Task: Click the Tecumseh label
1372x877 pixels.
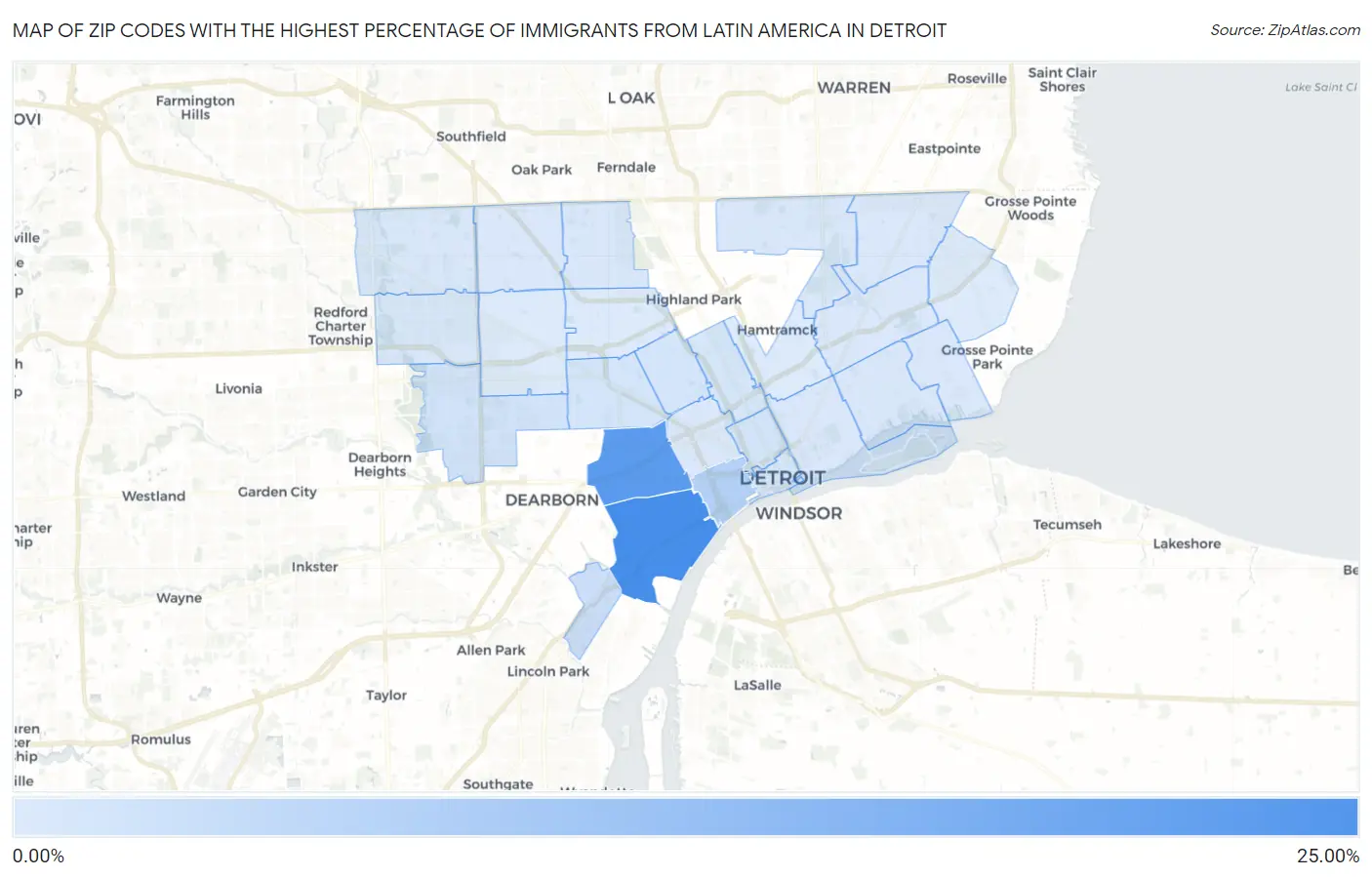Action: pyautogui.click(x=1067, y=525)
